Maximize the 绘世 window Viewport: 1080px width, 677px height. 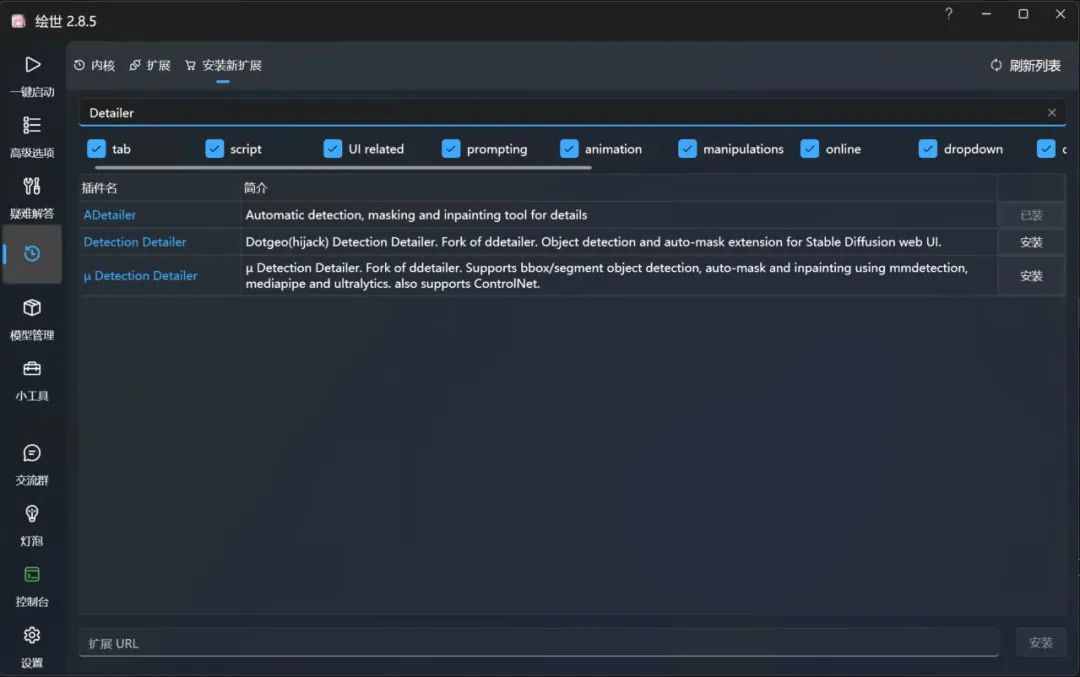(1024, 14)
